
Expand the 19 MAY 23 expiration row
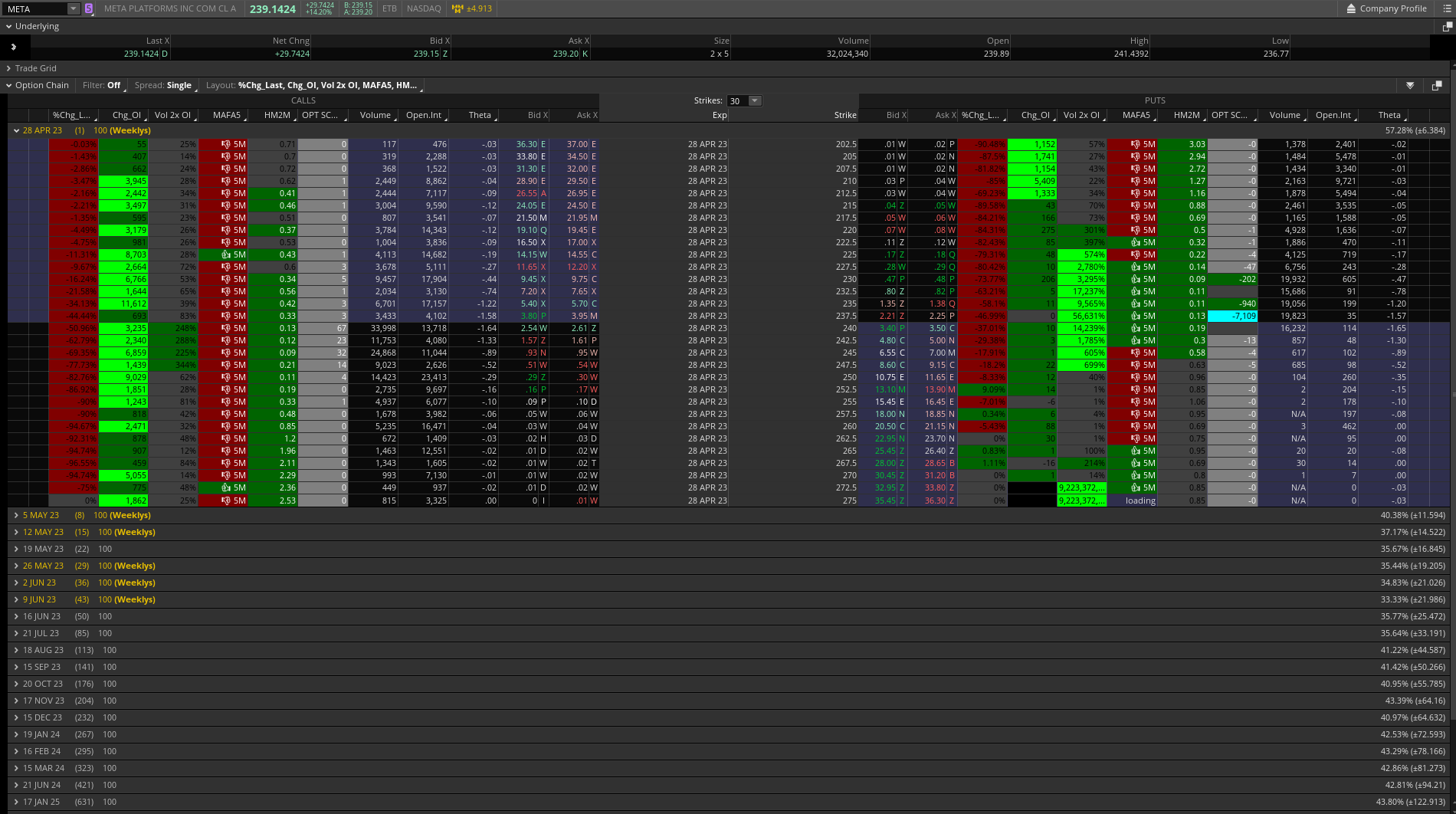pyautogui.click(x=16, y=550)
